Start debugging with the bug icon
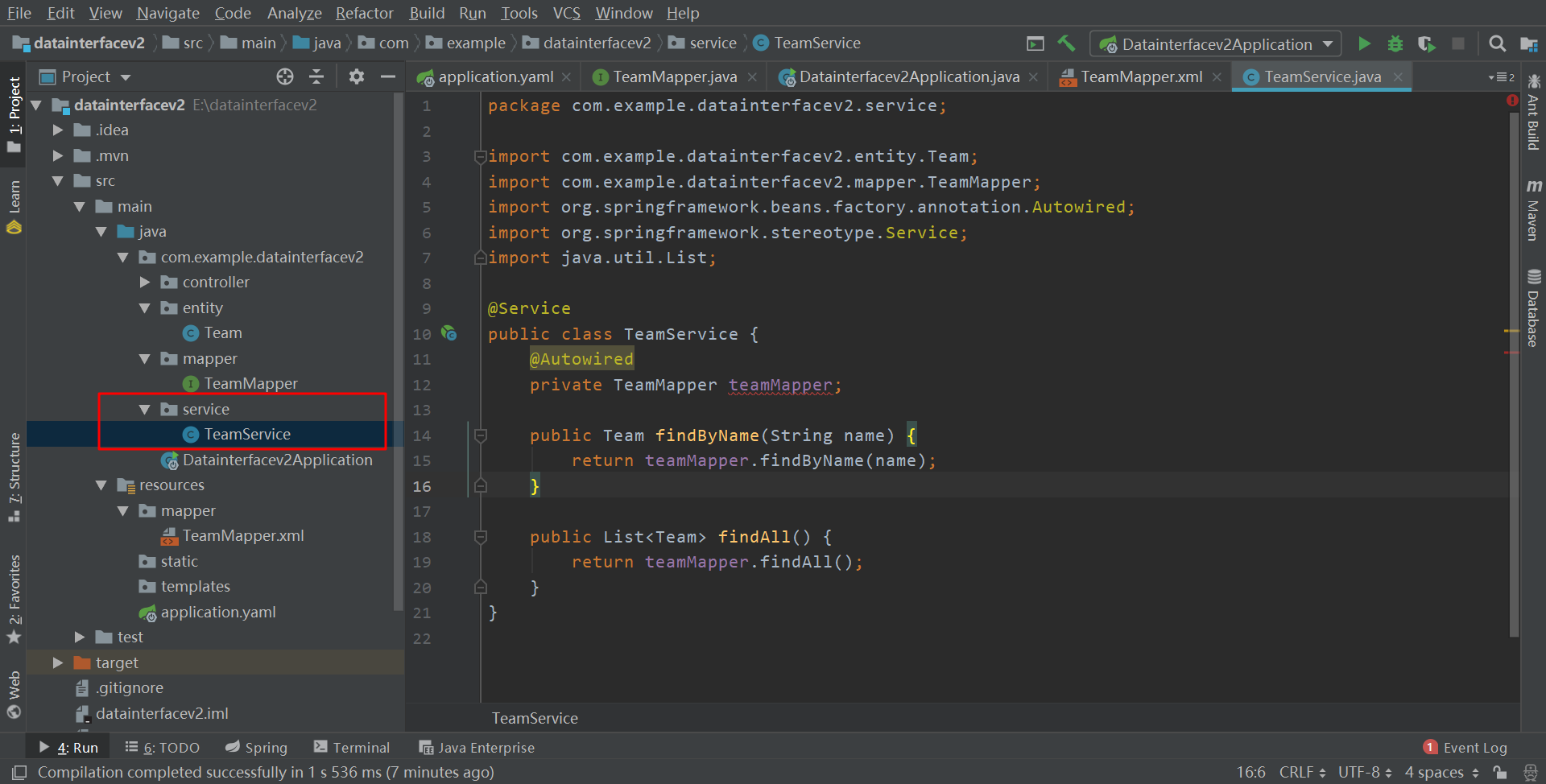The width and height of the screenshot is (1546, 784). pyautogui.click(x=1395, y=43)
